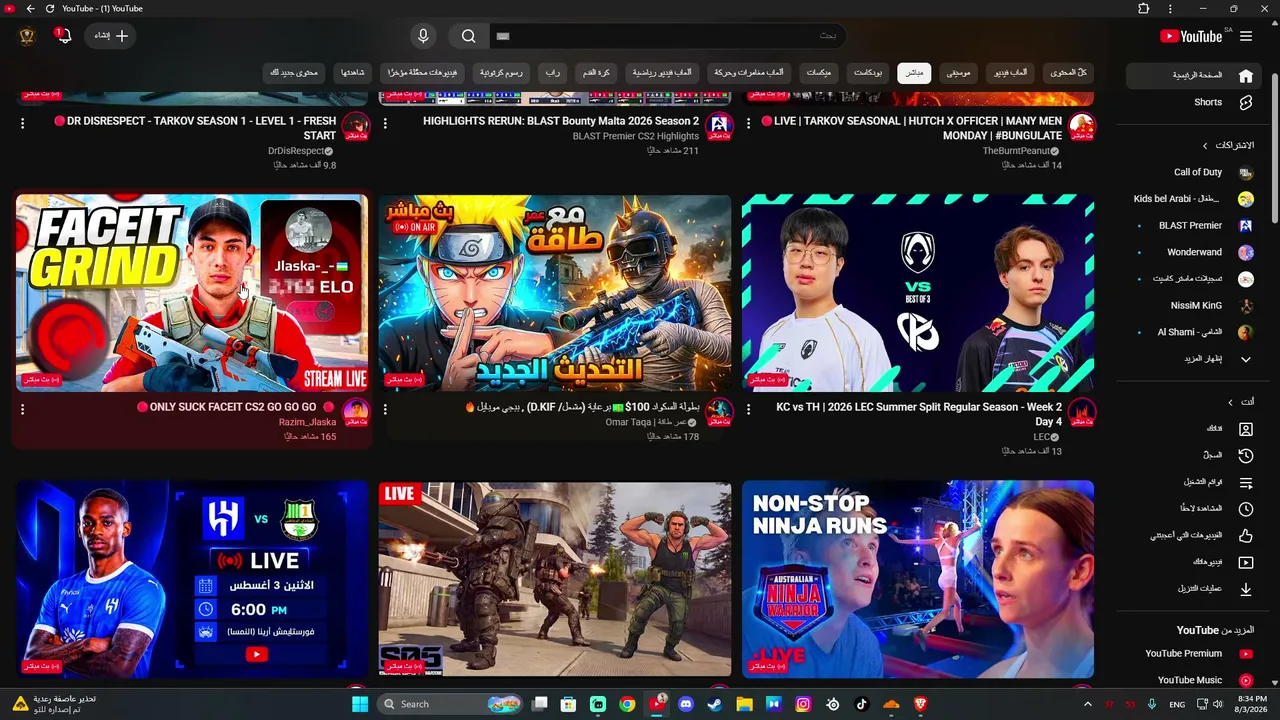Click the Windows taskbar Search box
The width and height of the screenshot is (1280, 720).
(452, 704)
